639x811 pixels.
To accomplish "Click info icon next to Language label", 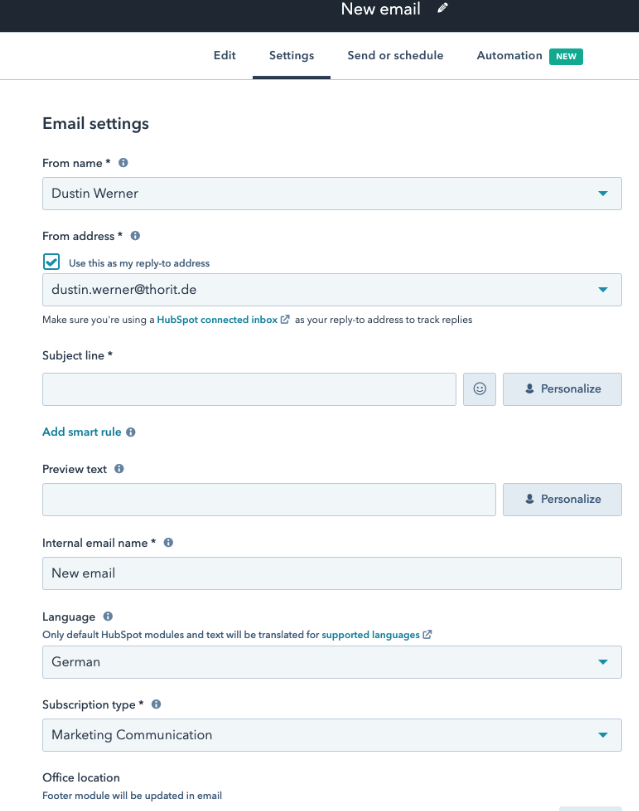I will 108,617.
